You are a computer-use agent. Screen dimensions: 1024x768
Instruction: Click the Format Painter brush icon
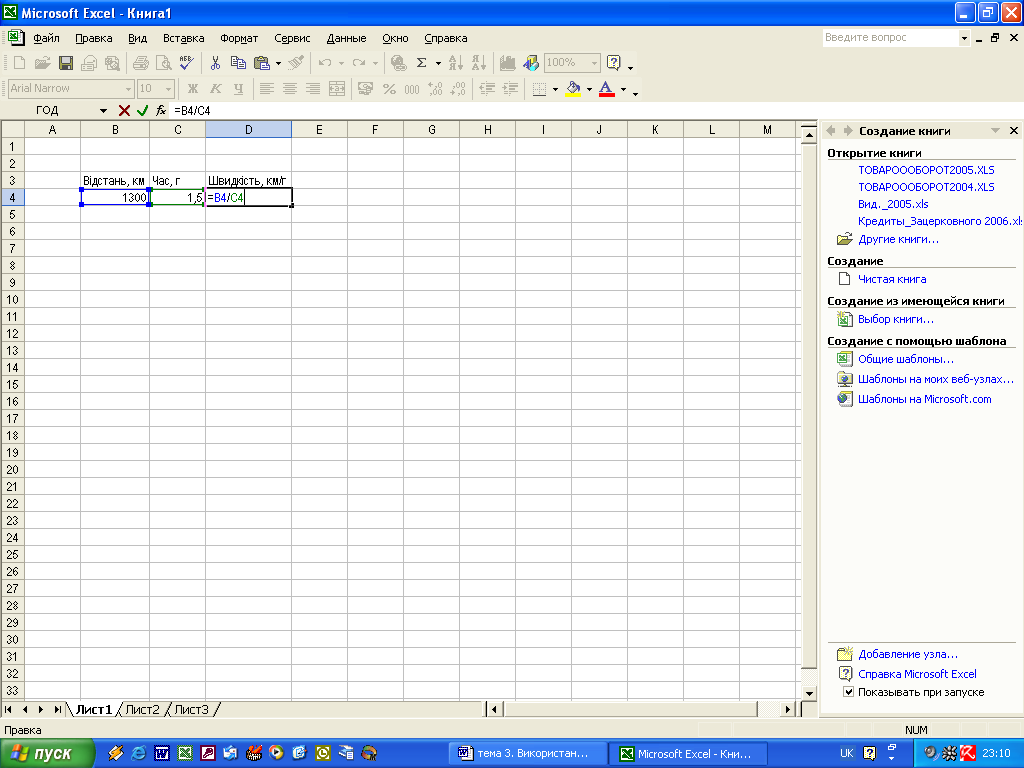[x=296, y=63]
